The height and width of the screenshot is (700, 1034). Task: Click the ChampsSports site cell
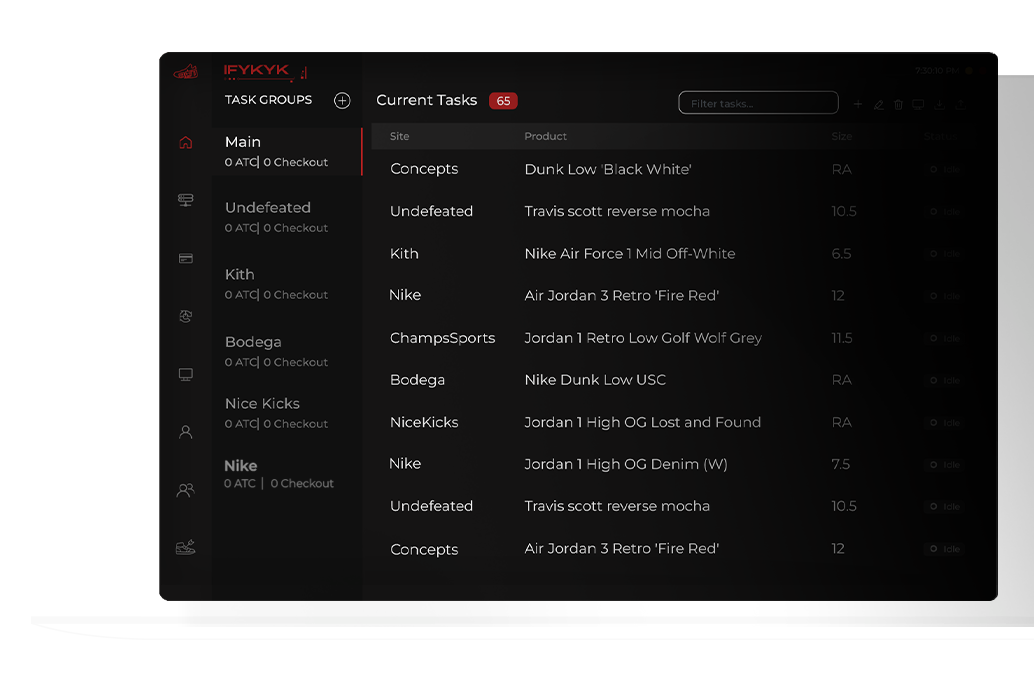(x=442, y=338)
